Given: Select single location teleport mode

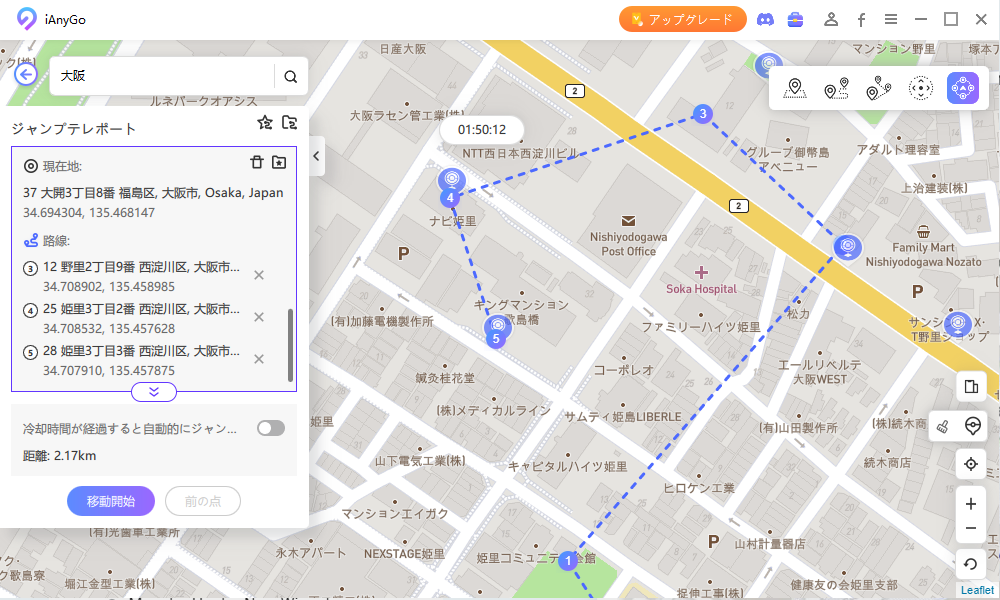Looking at the screenshot, I should pos(795,89).
